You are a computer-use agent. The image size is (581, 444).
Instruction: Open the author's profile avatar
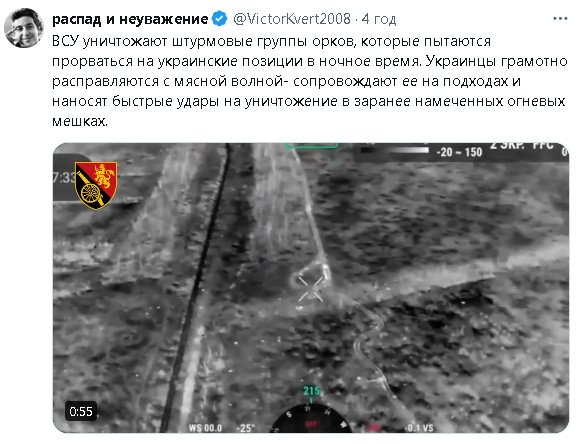click(24, 28)
